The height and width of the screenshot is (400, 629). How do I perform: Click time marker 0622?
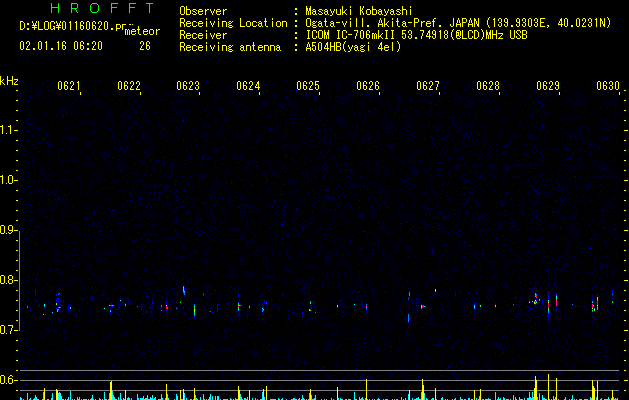[129, 86]
